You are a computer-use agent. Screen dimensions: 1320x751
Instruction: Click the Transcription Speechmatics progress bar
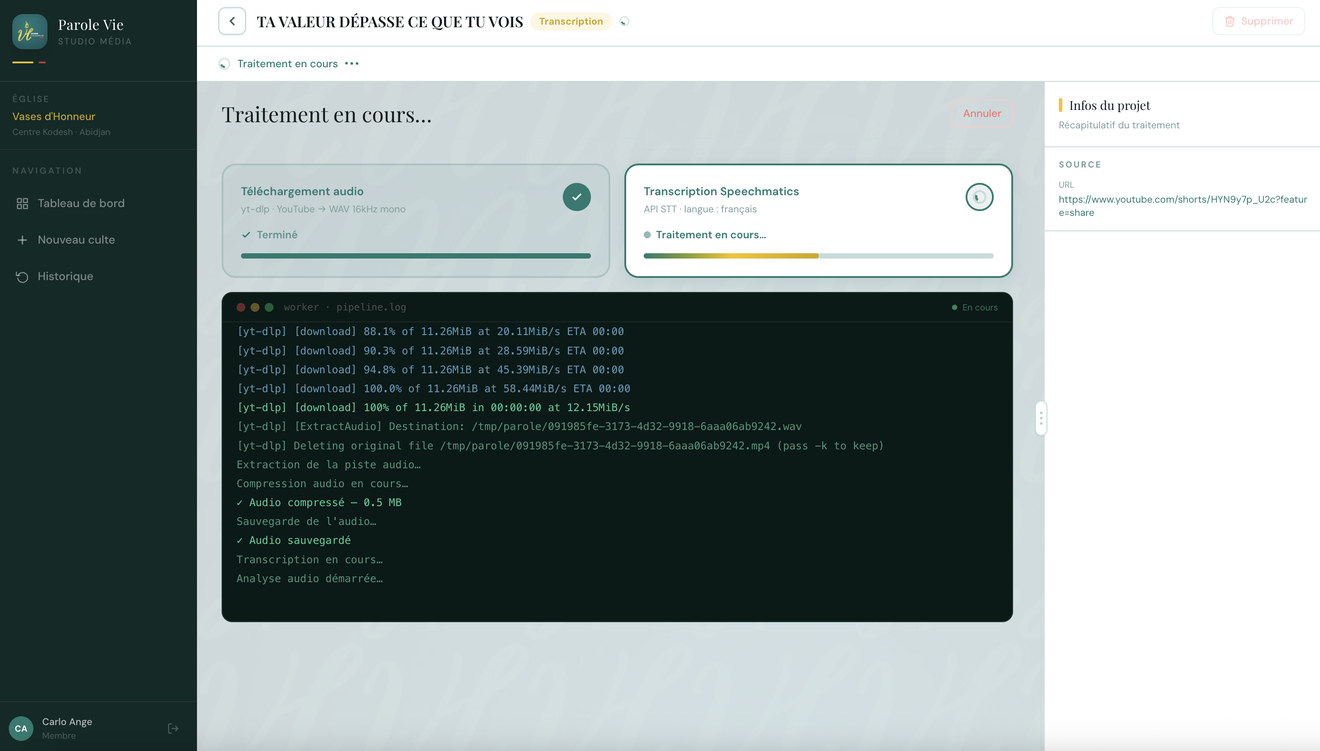point(819,256)
